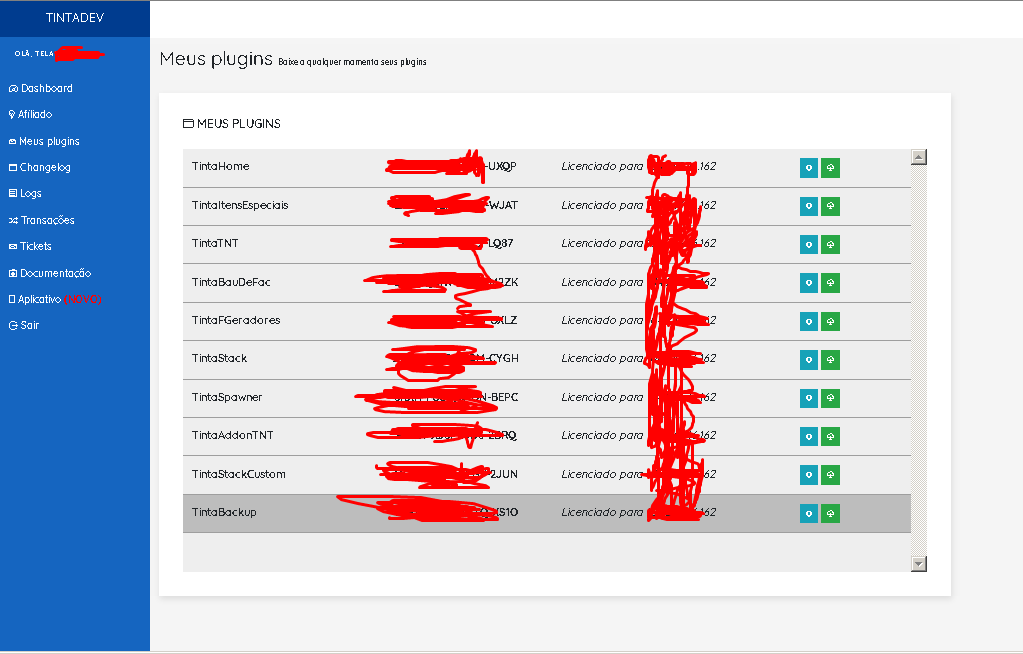1023x654 pixels.
Task: Click blue icon for TintaAddonTNT
Action: point(809,436)
